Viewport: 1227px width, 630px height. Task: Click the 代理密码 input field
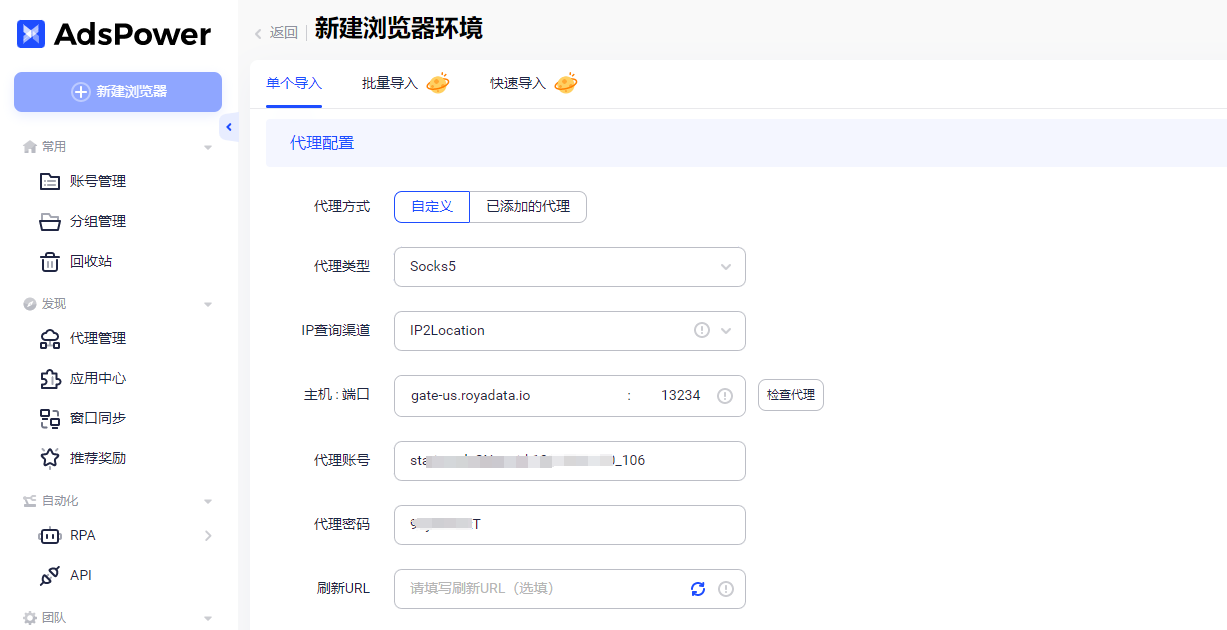[x=570, y=525]
